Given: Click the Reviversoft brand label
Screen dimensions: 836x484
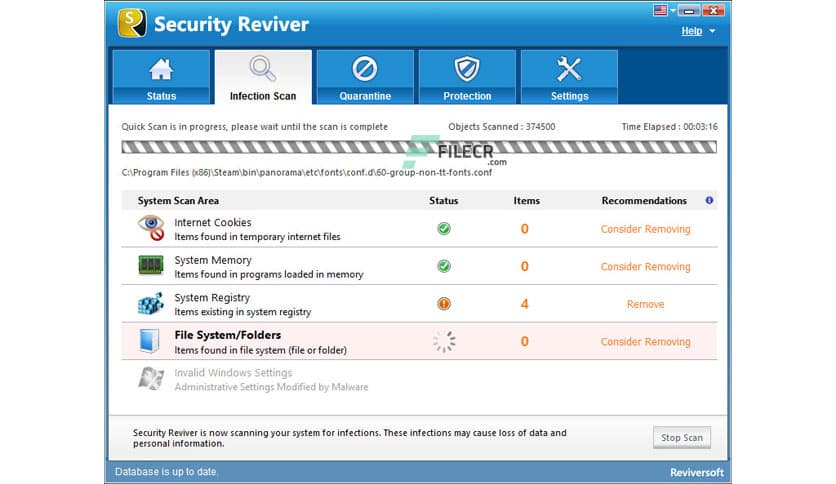Looking at the screenshot, I should (x=696, y=472).
